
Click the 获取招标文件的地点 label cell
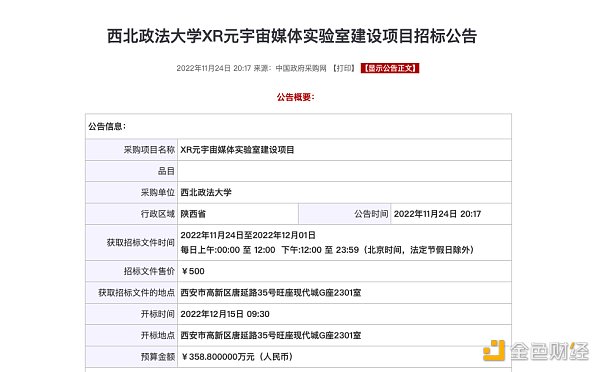tap(132, 293)
